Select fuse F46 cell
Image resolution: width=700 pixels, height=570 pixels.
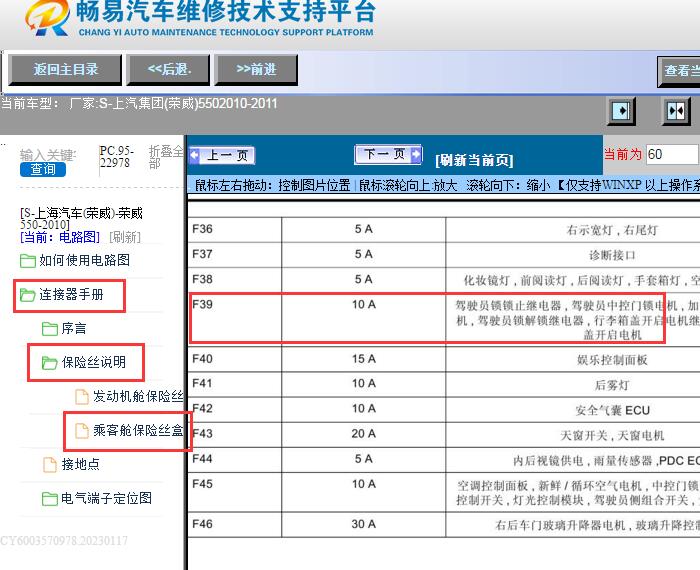tap(235, 524)
